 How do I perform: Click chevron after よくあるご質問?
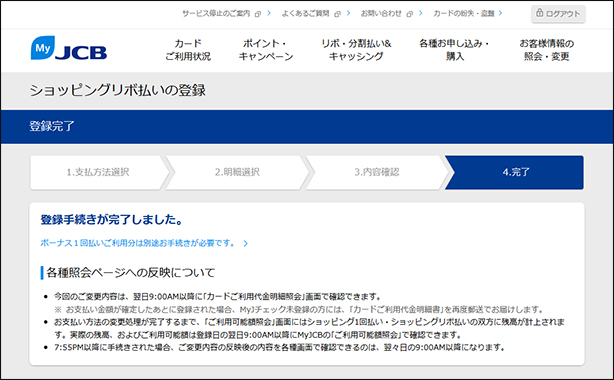[x=349, y=13]
